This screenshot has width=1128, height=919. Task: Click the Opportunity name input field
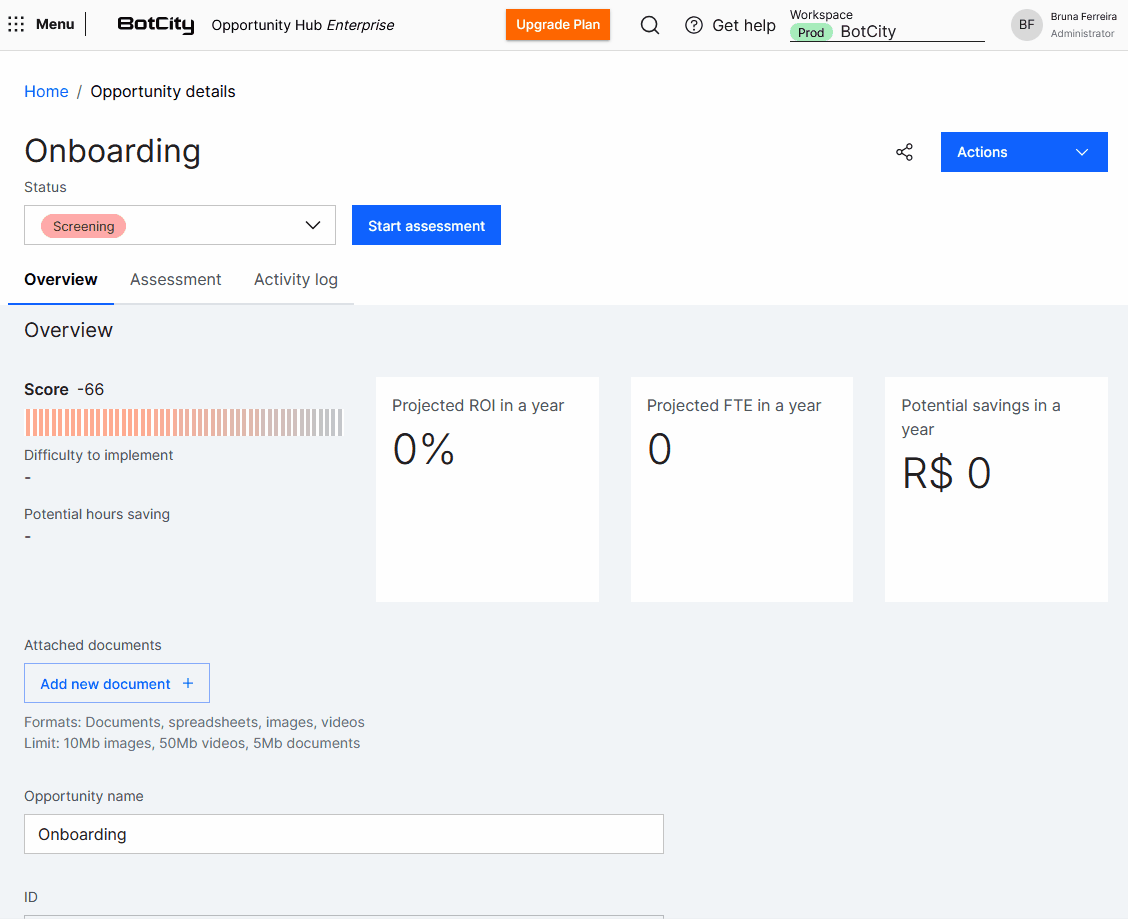pos(344,834)
